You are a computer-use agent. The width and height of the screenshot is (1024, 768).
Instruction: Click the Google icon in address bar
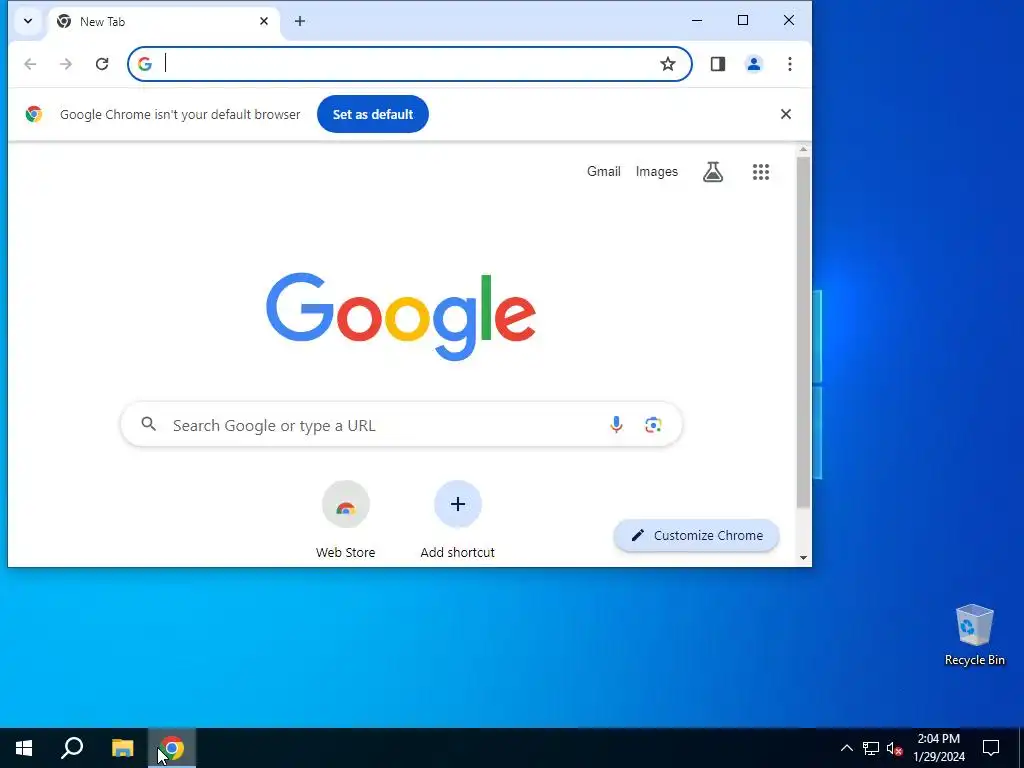pyautogui.click(x=144, y=63)
